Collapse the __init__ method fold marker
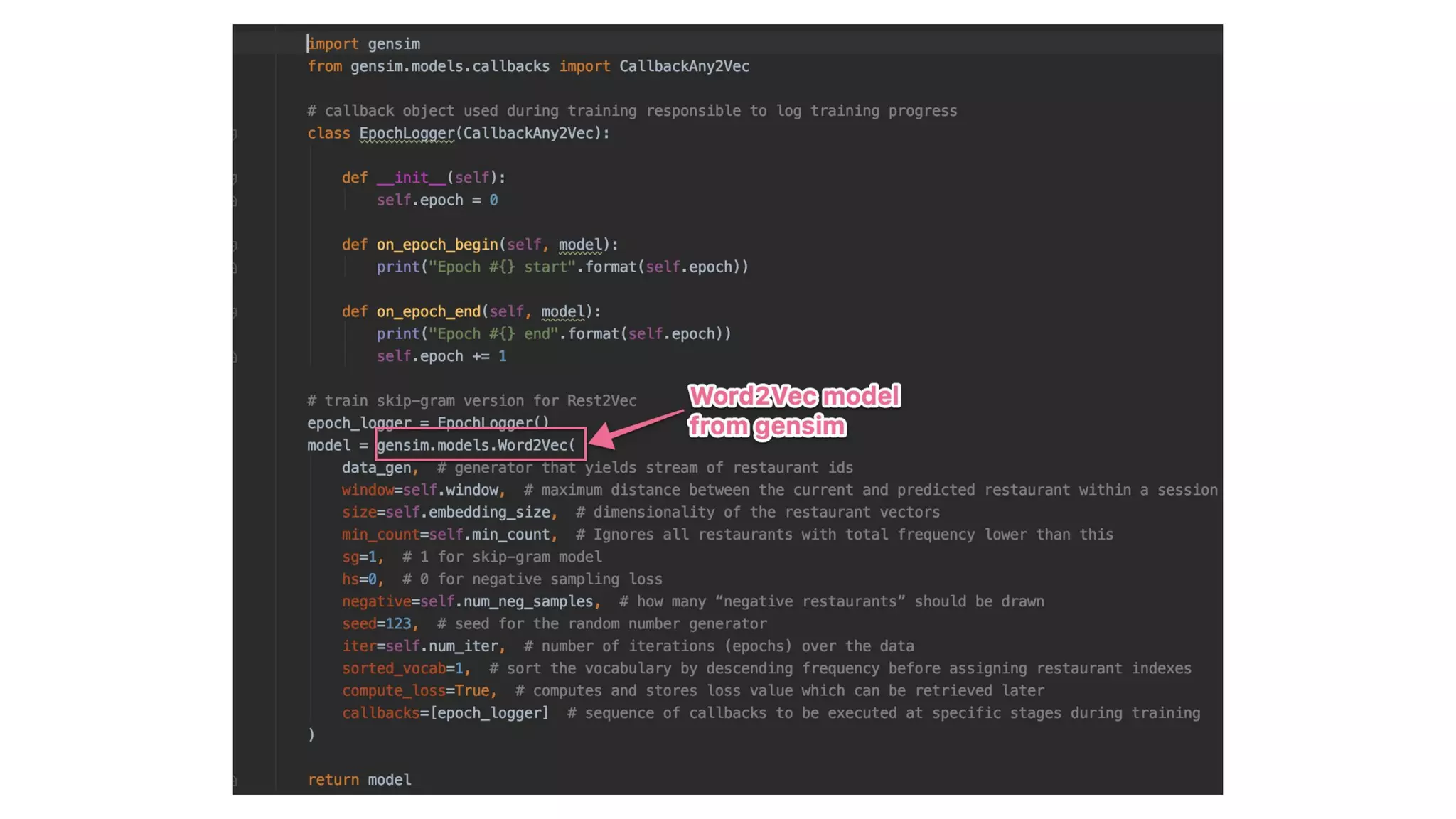 click(x=235, y=178)
